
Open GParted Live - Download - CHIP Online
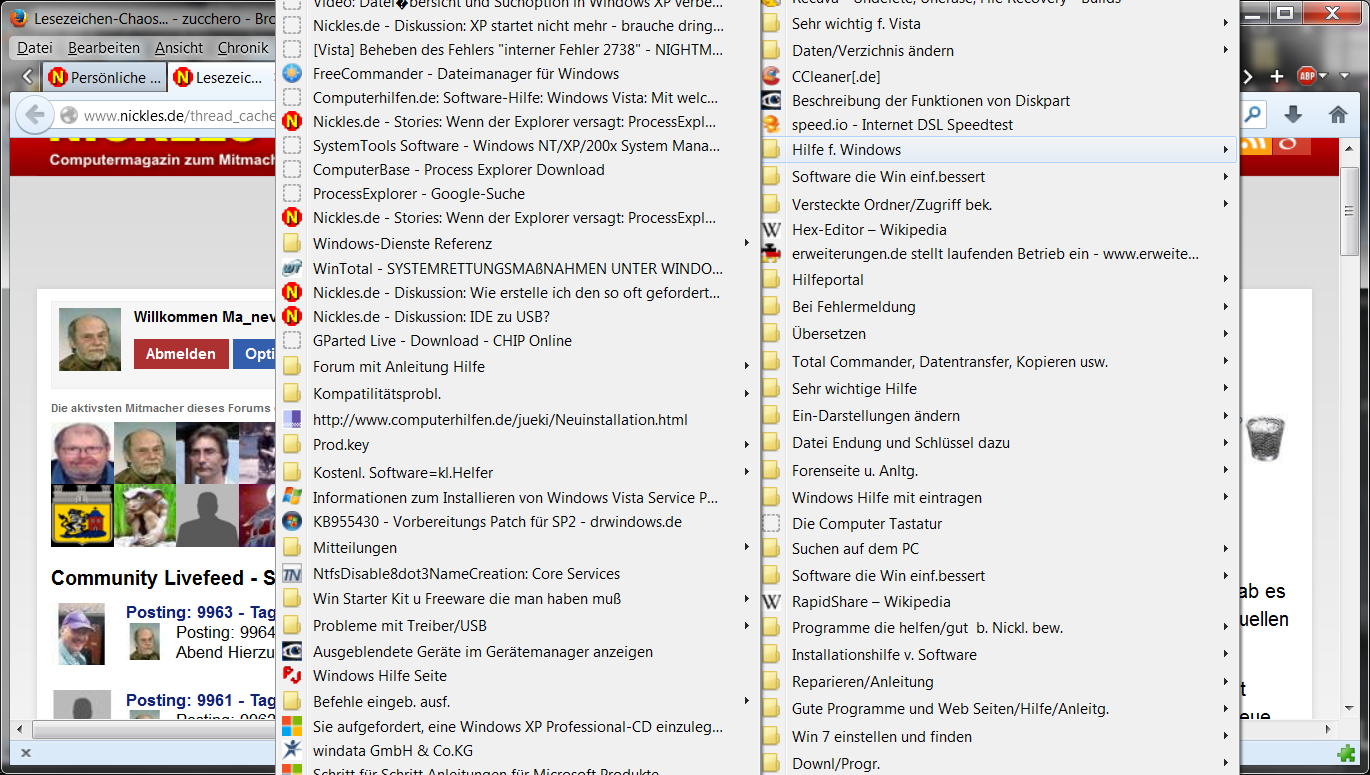(516, 341)
